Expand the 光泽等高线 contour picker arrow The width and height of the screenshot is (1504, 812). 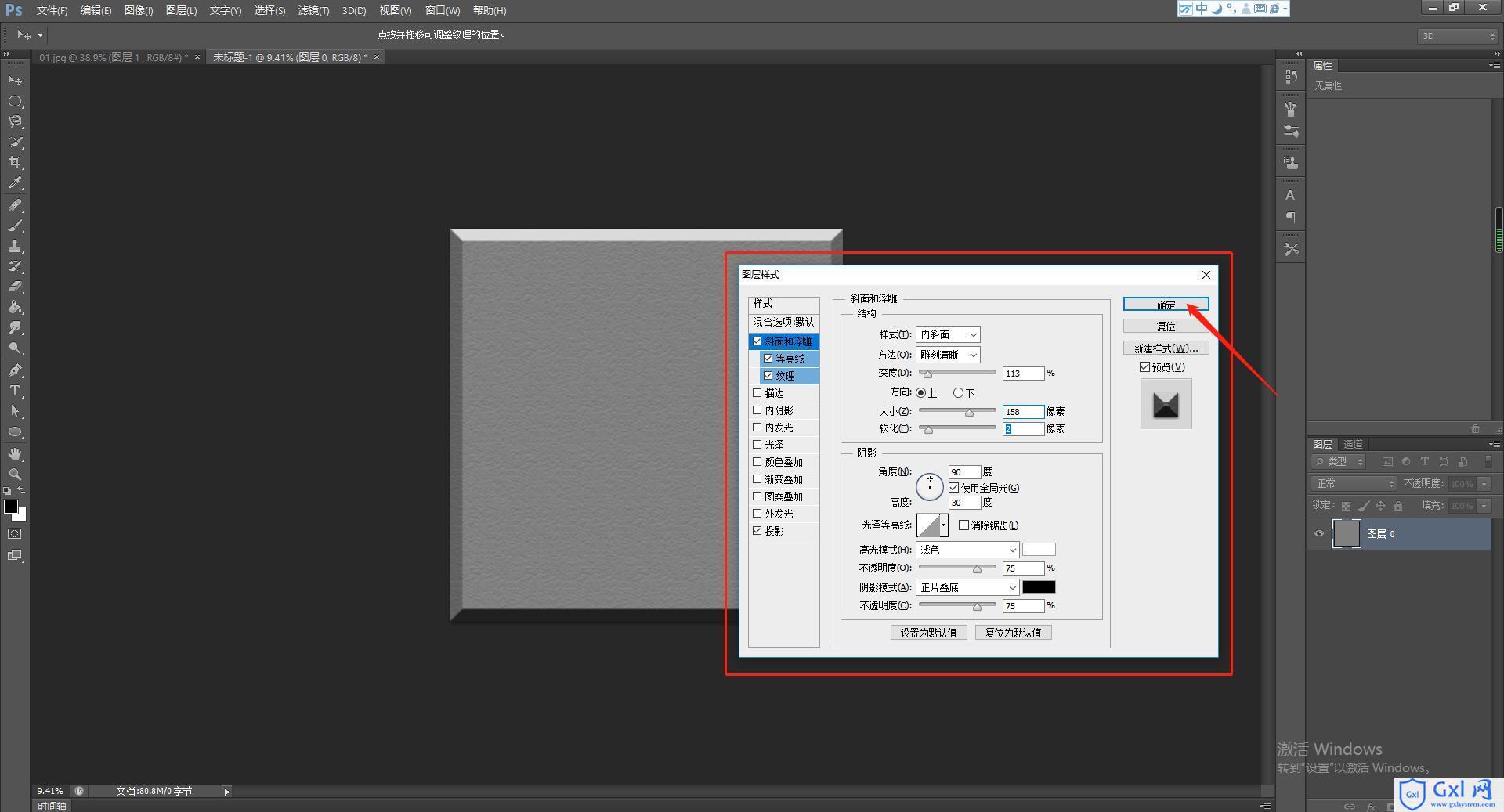coord(944,525)
